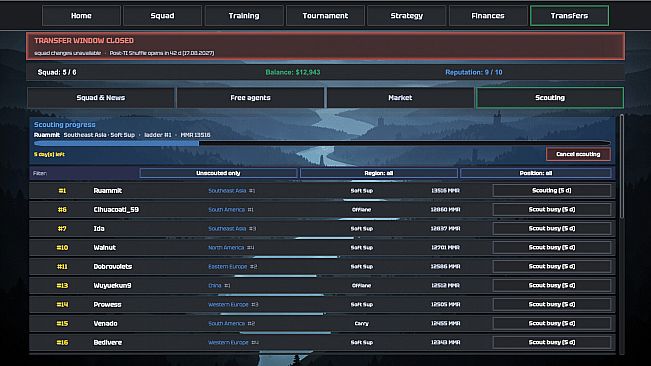Click Scout busy button for Prowess
Screen dimensions: 651x366
tap(552, 305)
